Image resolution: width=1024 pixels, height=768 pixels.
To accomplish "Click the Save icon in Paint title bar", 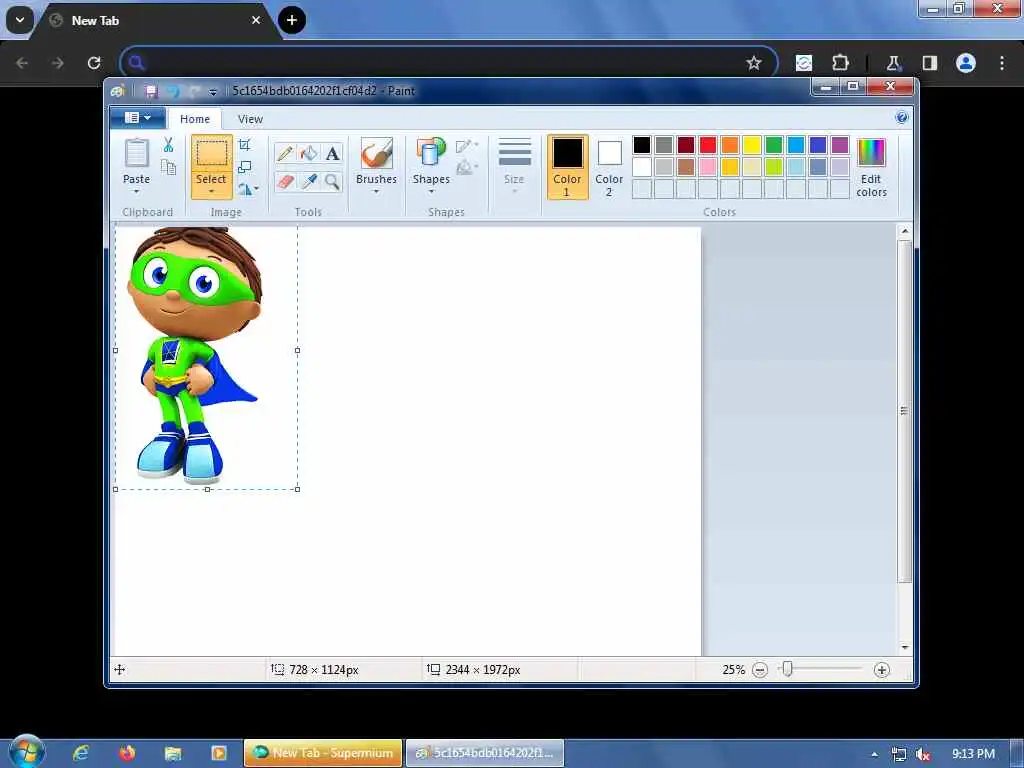I will click(x=151, y=91).
